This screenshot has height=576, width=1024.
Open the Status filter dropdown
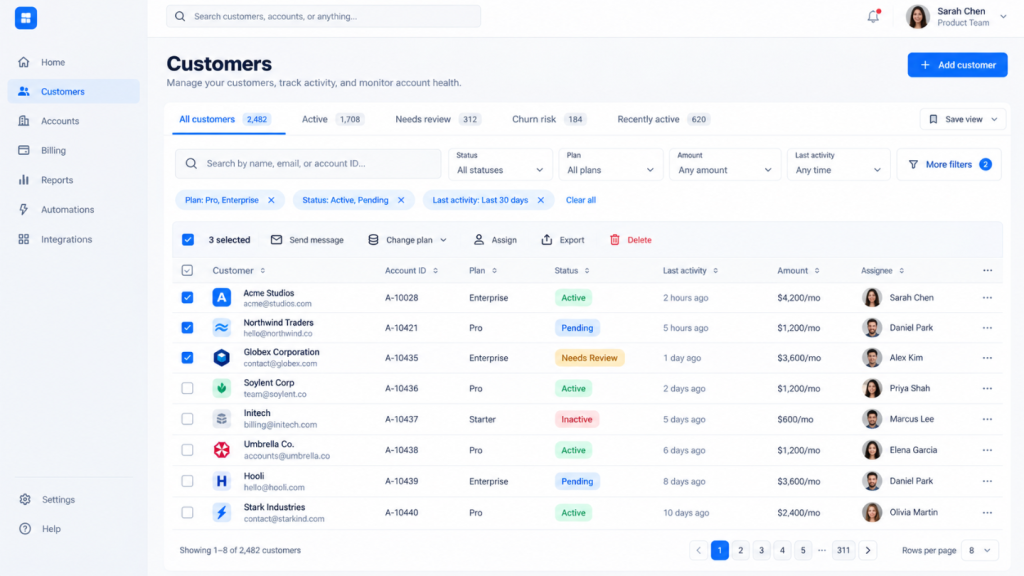[500, 164]
